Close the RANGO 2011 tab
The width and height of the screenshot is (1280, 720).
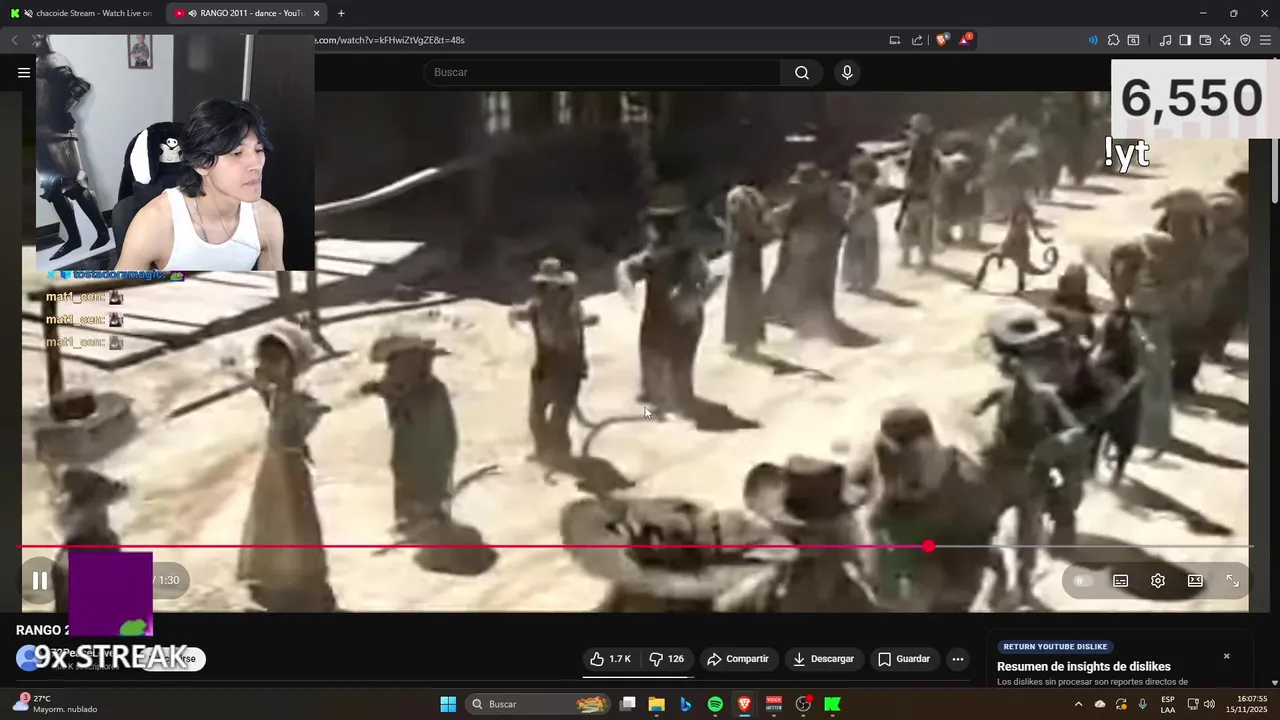(x=317, y=13)
